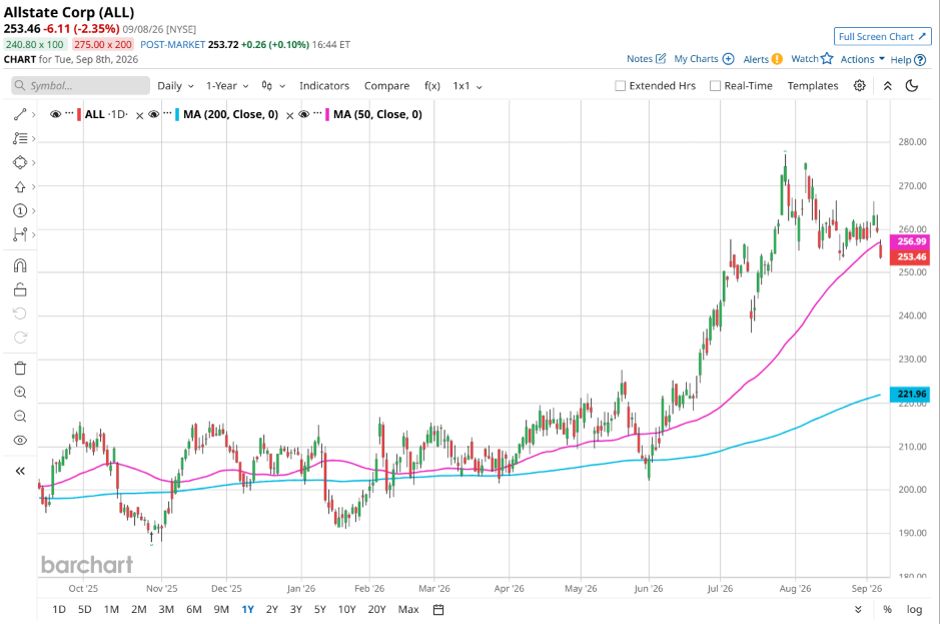Image resolution: width=940 pixels, height=624 pixels.
Task: Click the trash can delete drawings icon
Action: point(20,368)
